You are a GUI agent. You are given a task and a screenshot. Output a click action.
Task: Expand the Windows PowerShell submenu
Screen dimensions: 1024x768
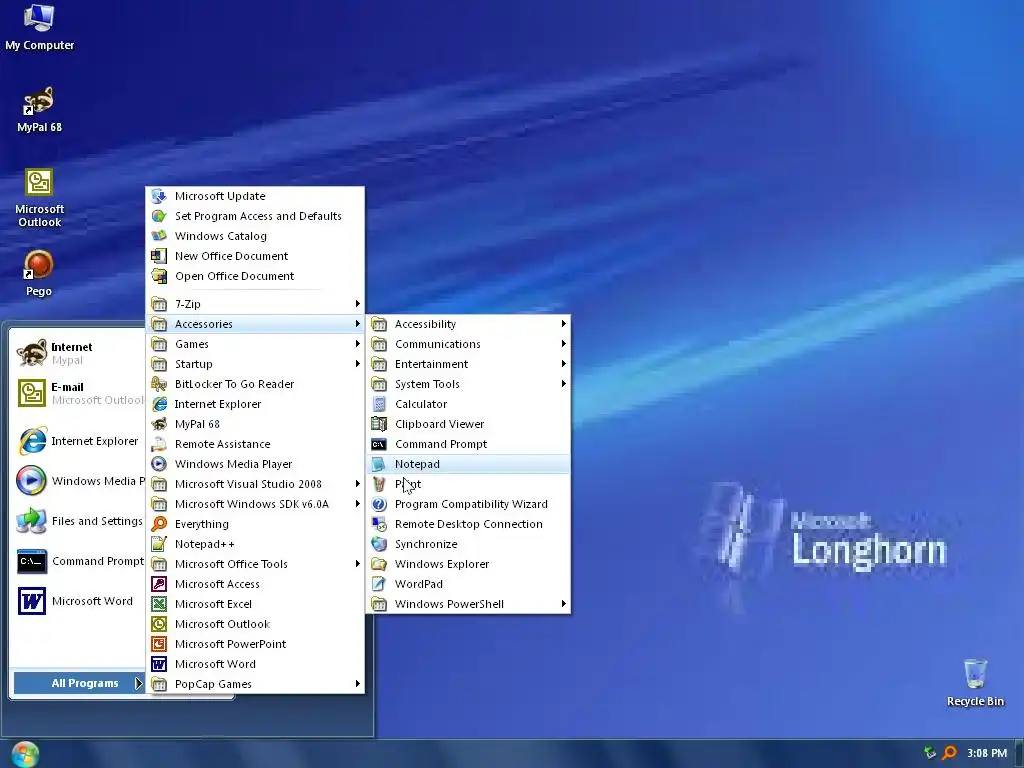(468, 604)
